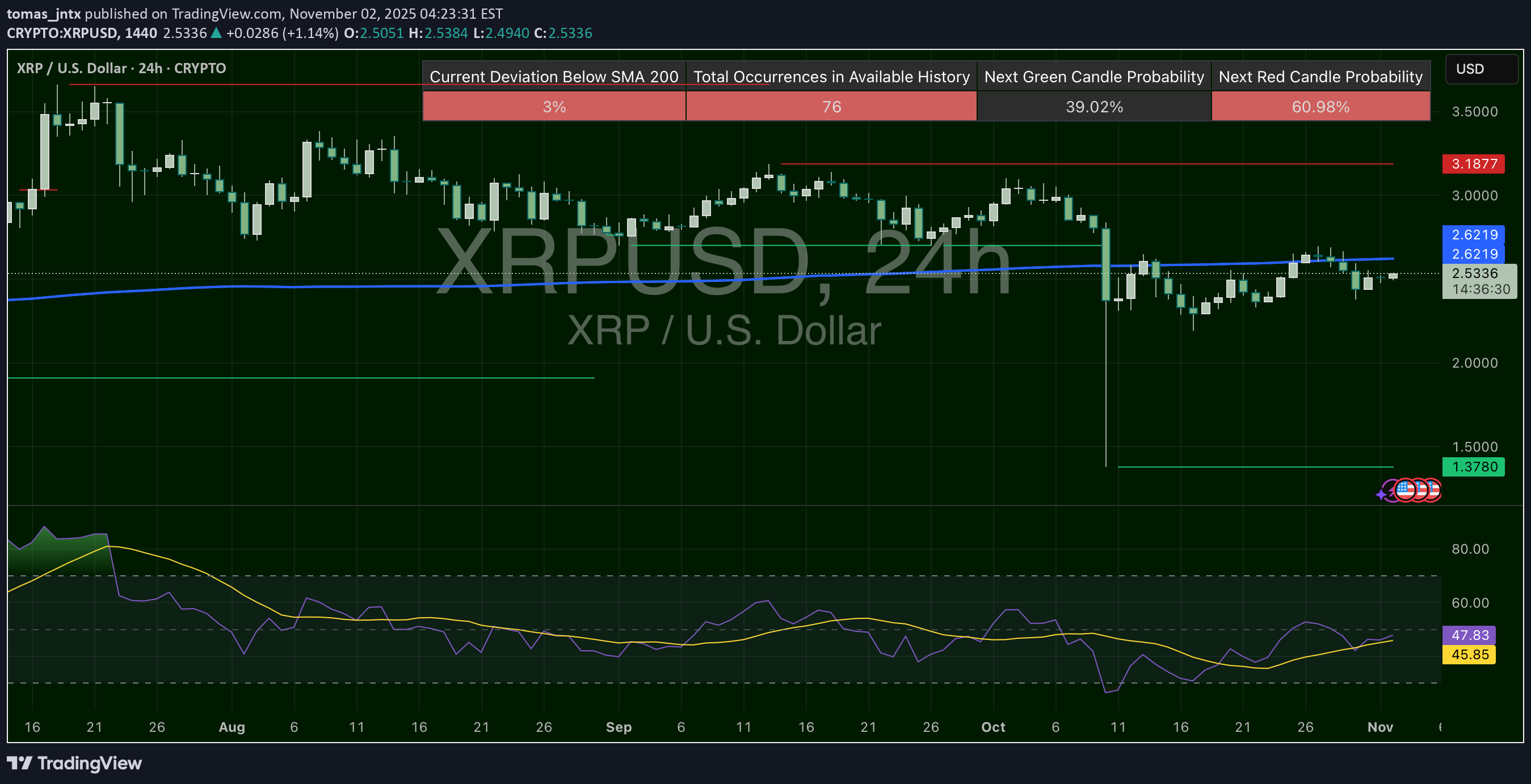Click the purple sparkle star icon
Screen dimensions: 1531x784
coord(1381,495)
